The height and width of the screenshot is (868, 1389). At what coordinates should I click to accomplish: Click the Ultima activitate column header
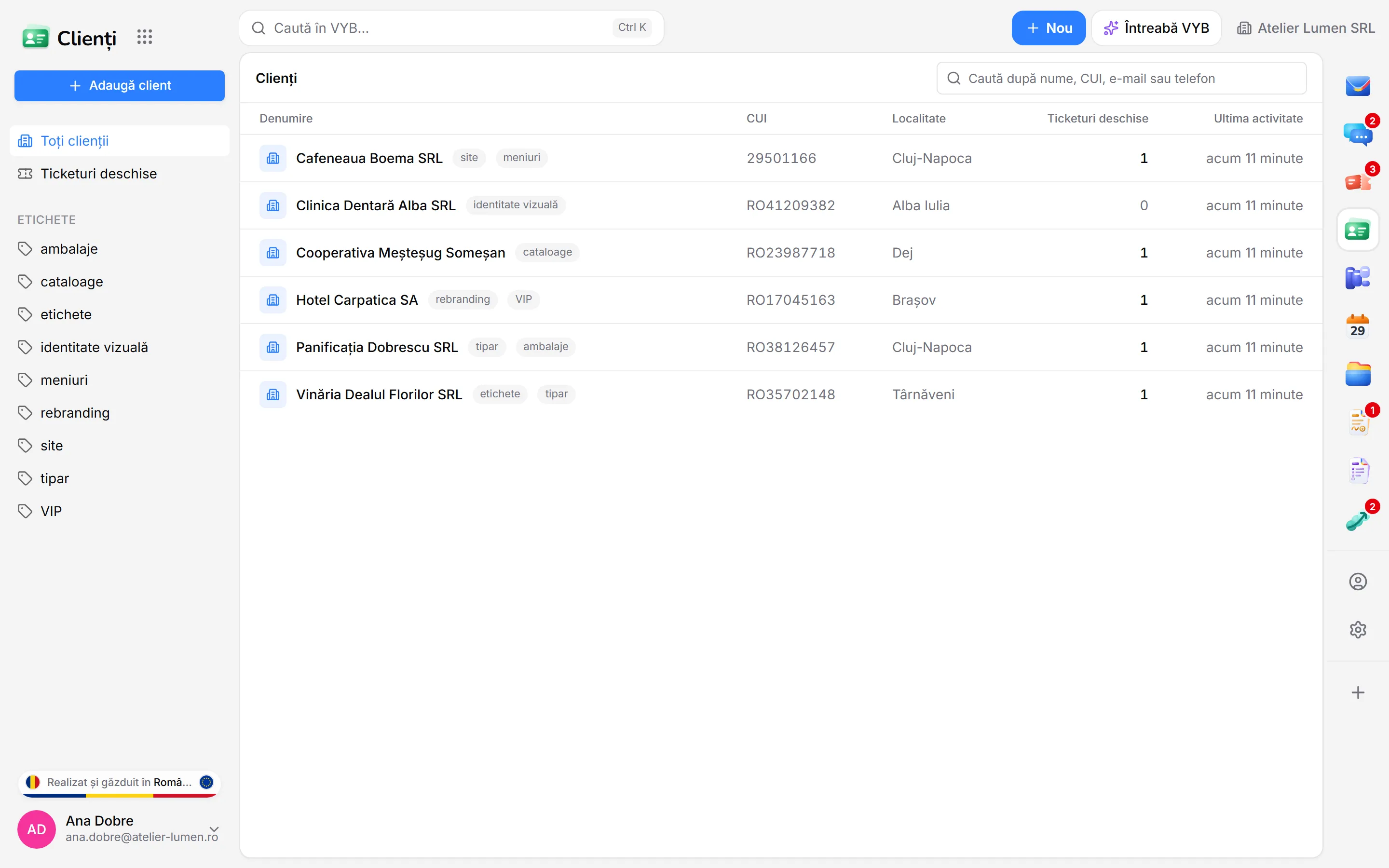click(x=1257, y=119)
